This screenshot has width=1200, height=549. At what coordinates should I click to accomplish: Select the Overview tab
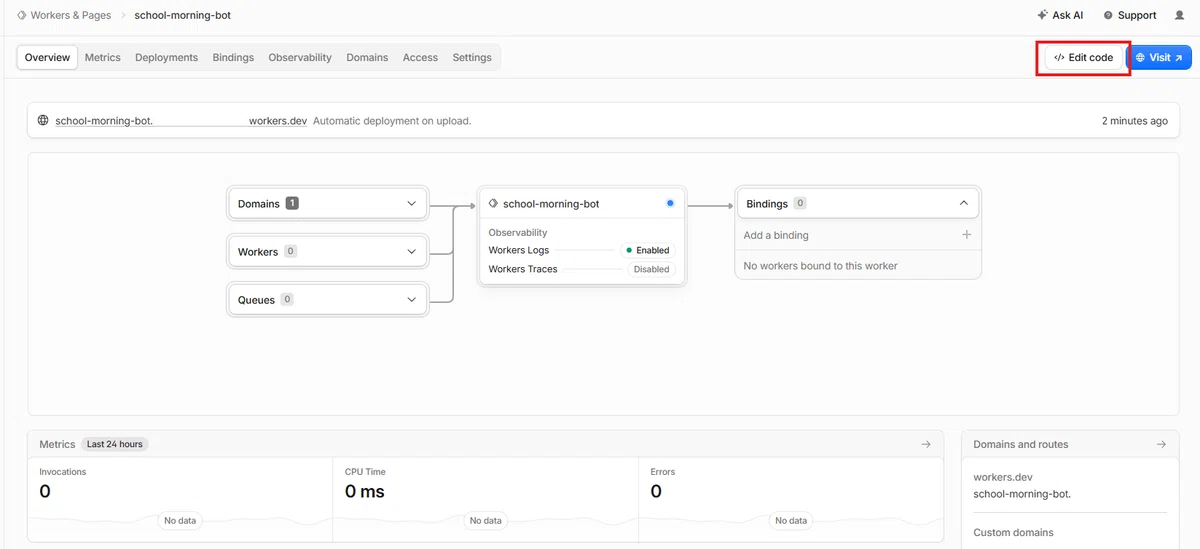tap(47, 58)
